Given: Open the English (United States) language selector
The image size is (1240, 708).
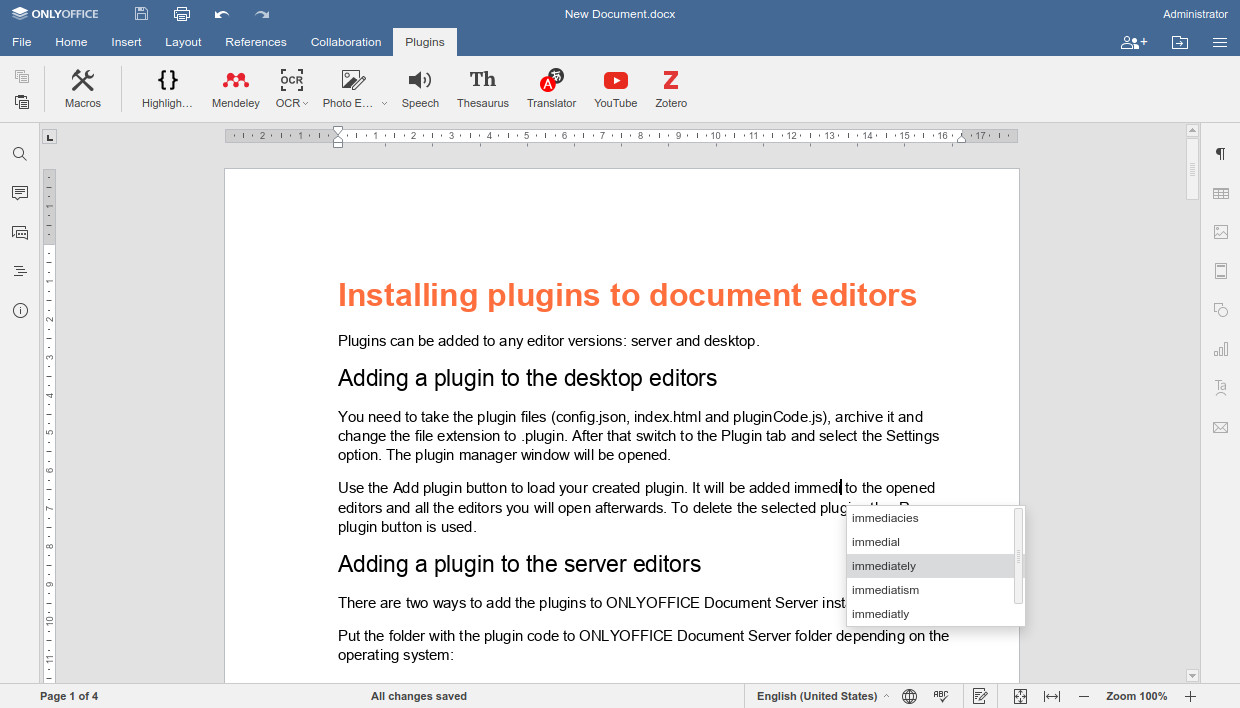Looking at the screenshot, I should (822, 696).
